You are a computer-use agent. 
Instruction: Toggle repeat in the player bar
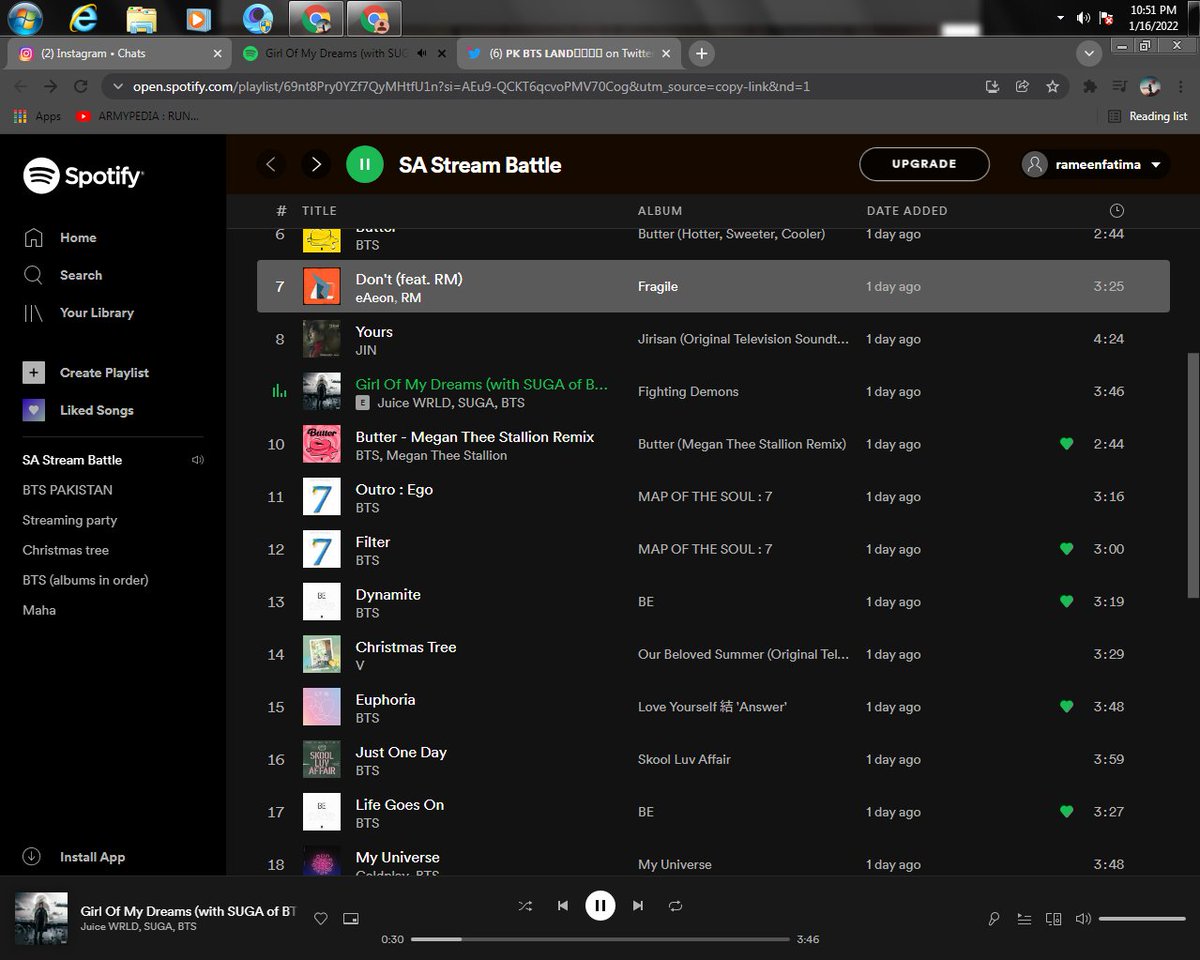tap(675, 906)
